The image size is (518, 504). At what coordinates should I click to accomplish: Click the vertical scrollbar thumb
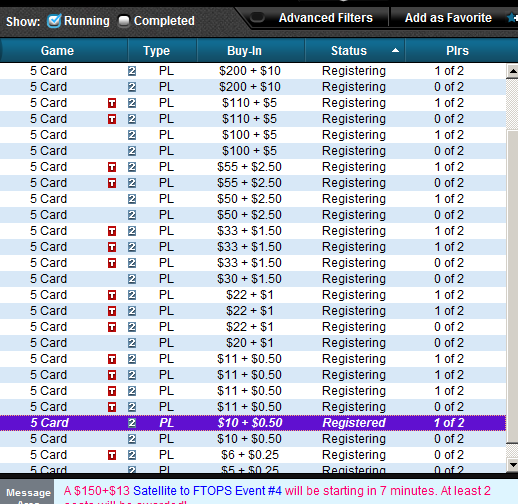[513, 287]
